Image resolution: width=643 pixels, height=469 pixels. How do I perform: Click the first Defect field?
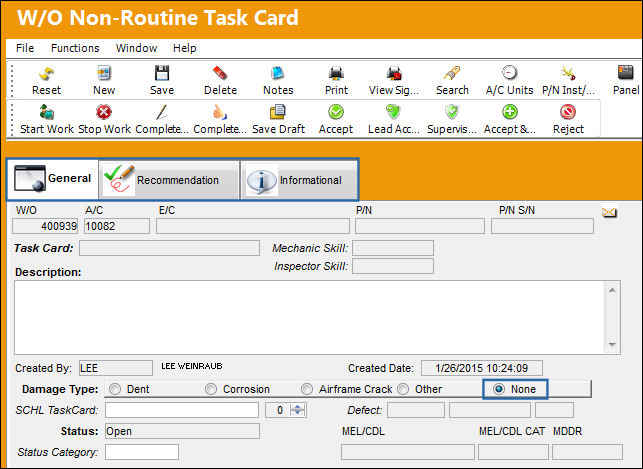pos(416,410)
